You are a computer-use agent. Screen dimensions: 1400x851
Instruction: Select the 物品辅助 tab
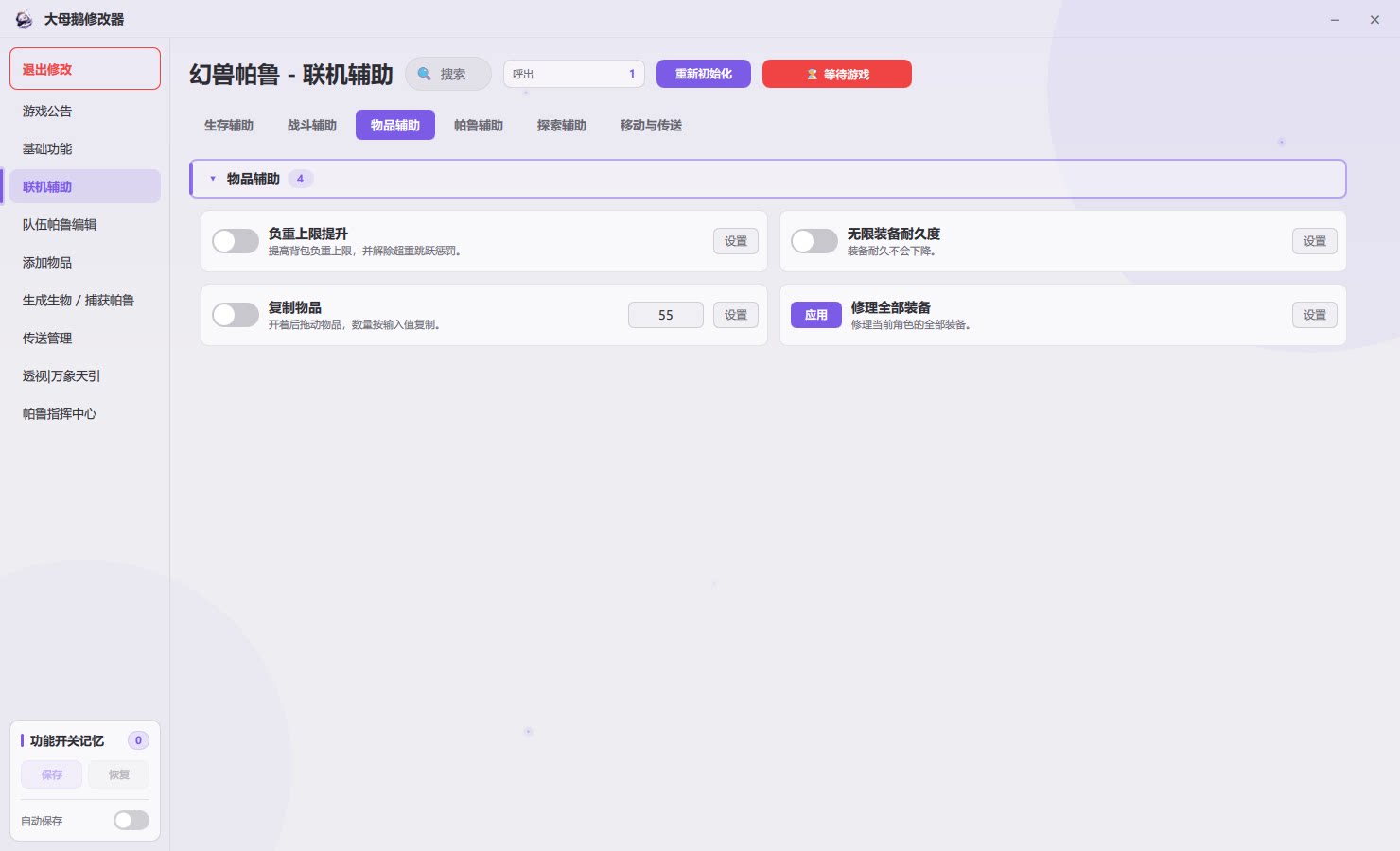pyautogui.click(x=395, y=125)
